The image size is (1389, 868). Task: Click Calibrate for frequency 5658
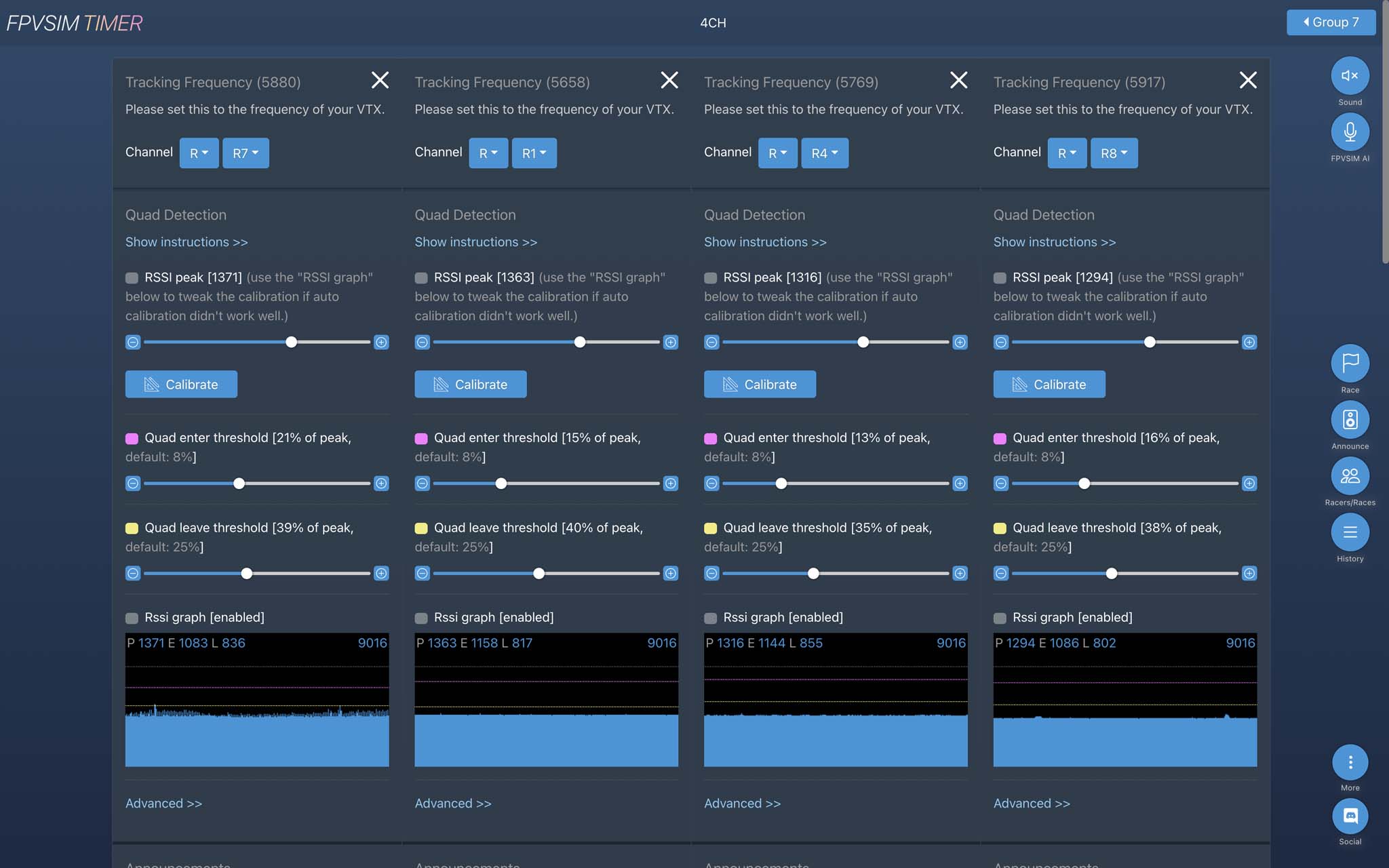pyautogui.click(x=470, y=384)
